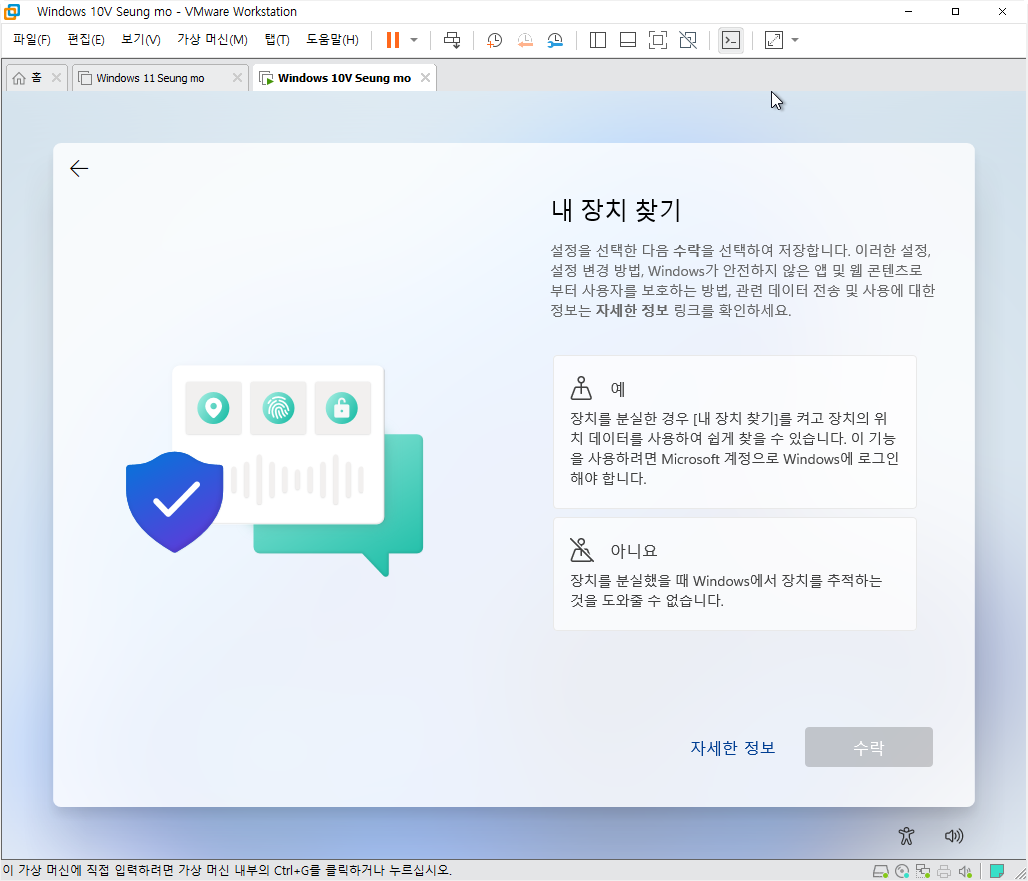Toggle the thumbnail bar panel
The height and width of the screenshot is (881, 1028).
[627, 40]
